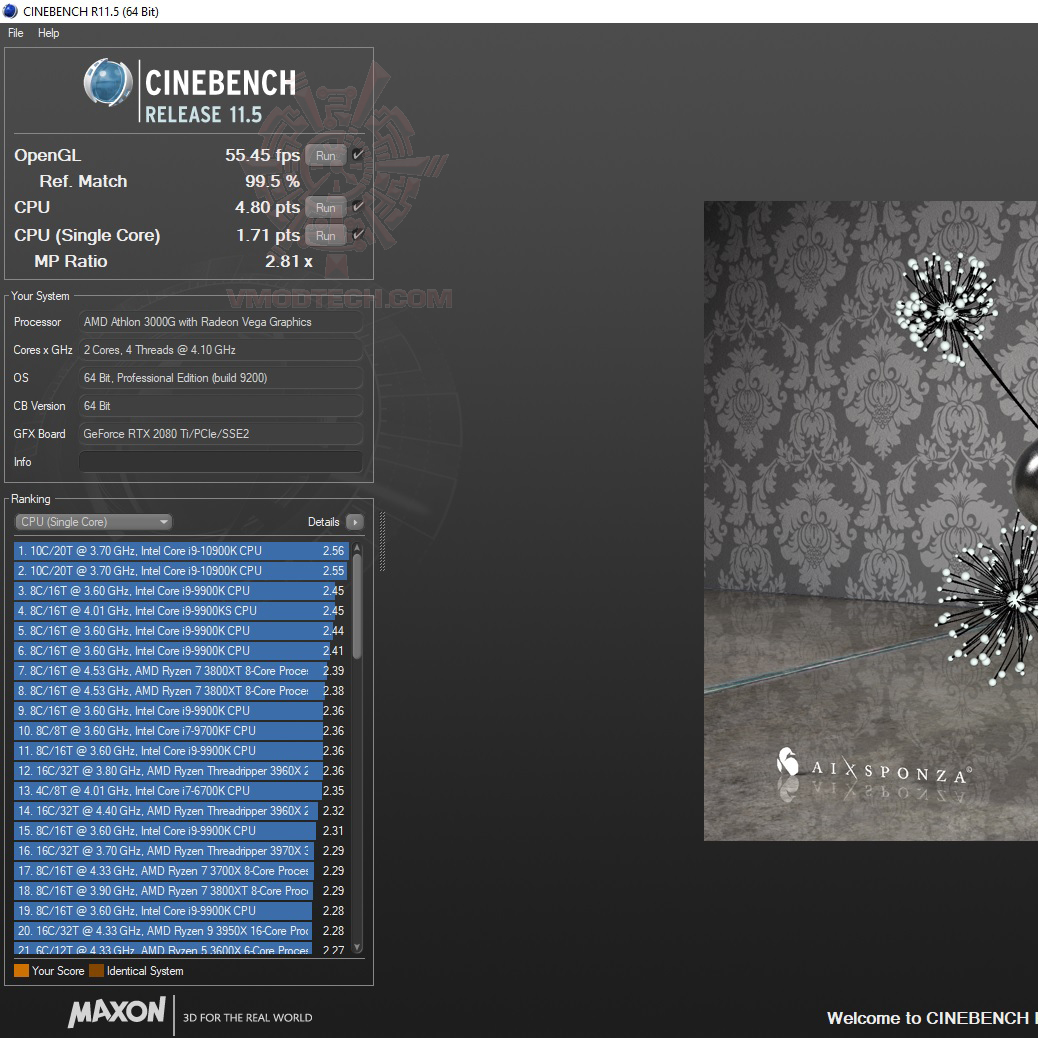Click the CB Version field
The width and height of the screenshot is (1038, 1038).
tap(220, 406)
